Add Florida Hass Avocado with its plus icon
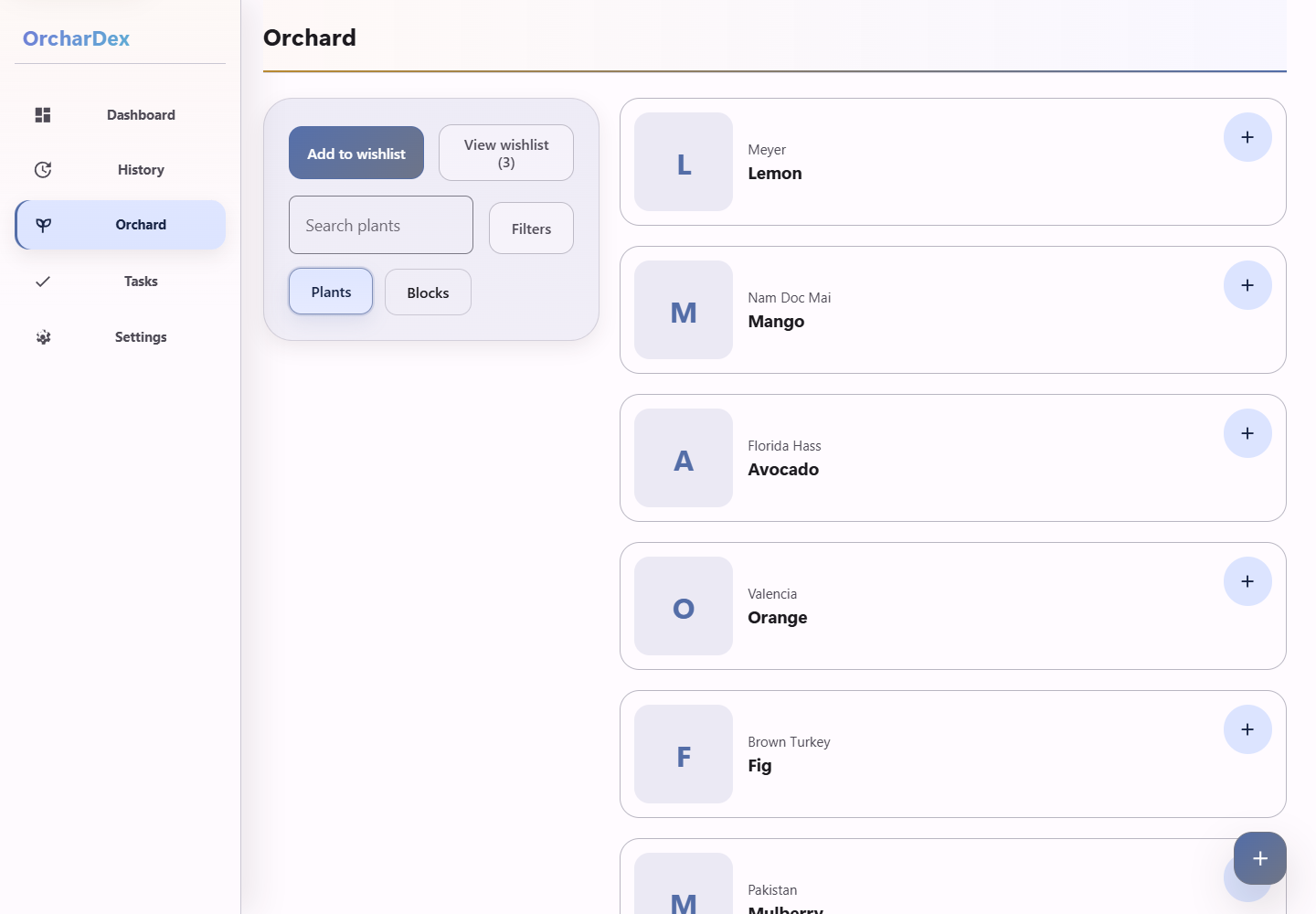 click(x=1247, y=433)
